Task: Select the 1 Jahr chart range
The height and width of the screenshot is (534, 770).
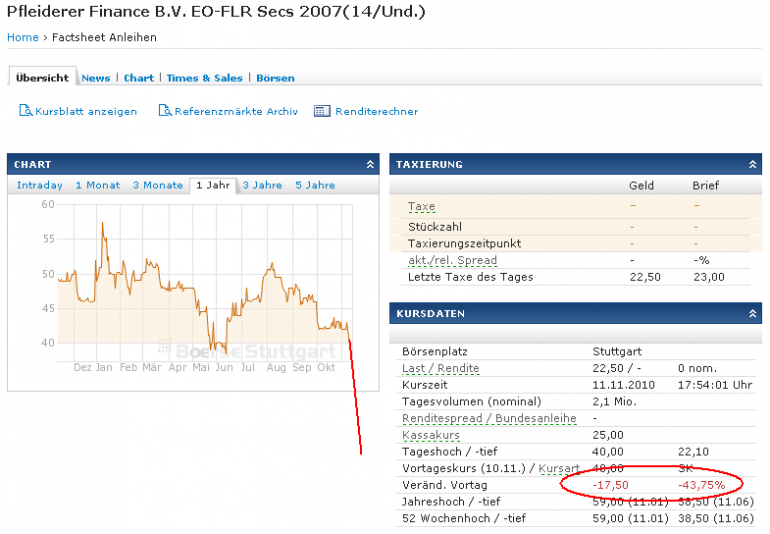Action: click(213, 185)
